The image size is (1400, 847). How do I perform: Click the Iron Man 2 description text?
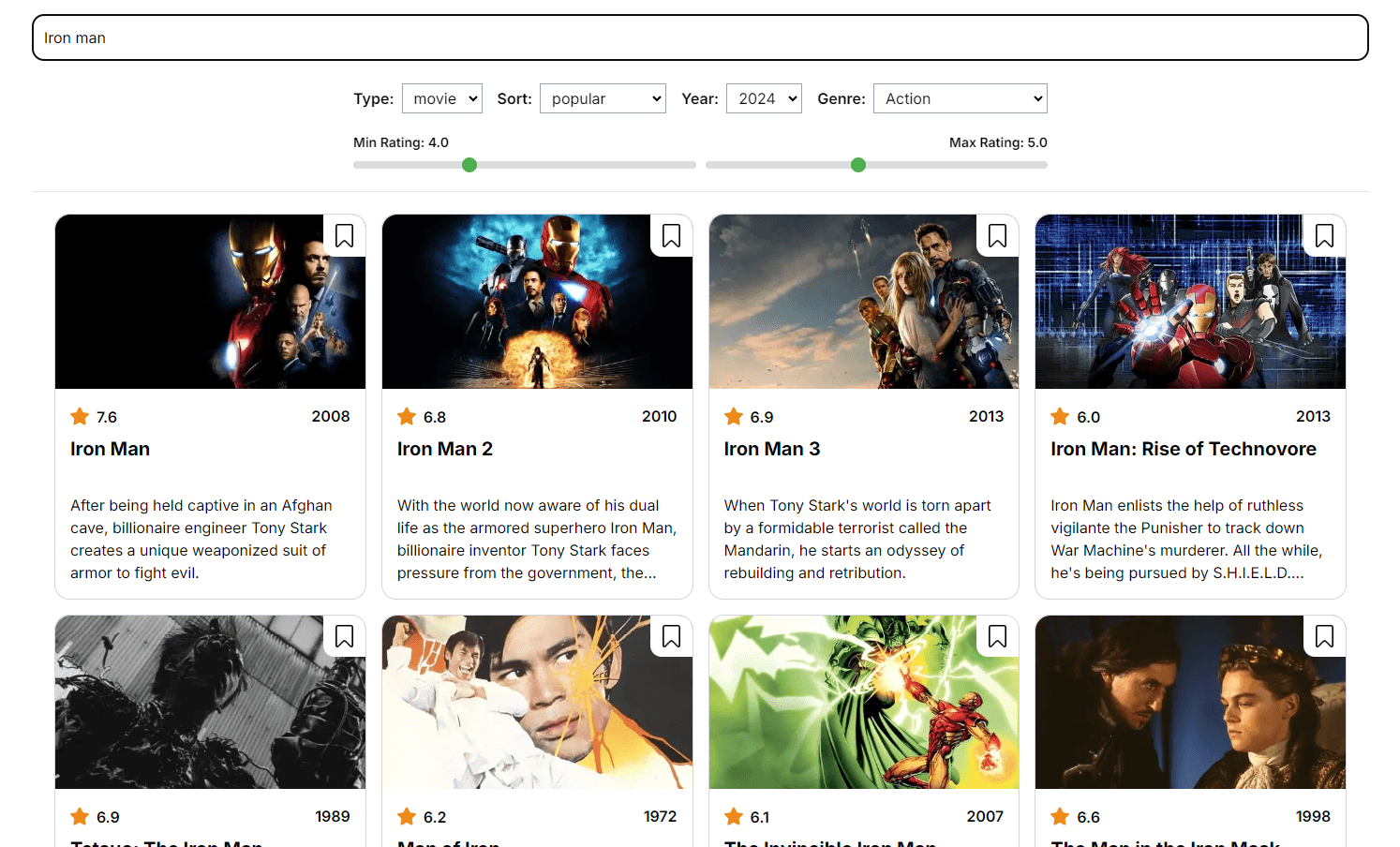(537, 539)
